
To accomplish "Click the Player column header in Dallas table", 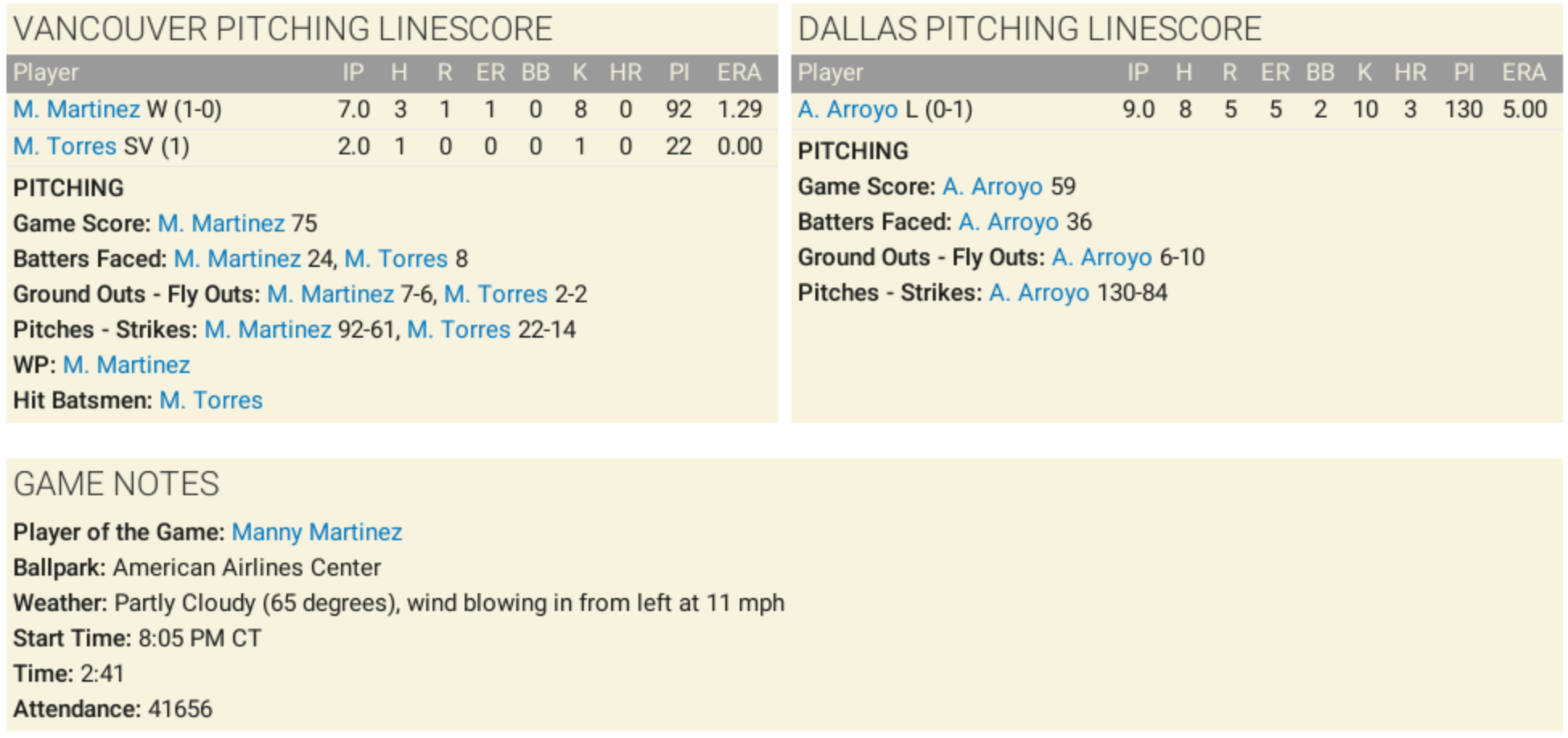I will (830, 73).
